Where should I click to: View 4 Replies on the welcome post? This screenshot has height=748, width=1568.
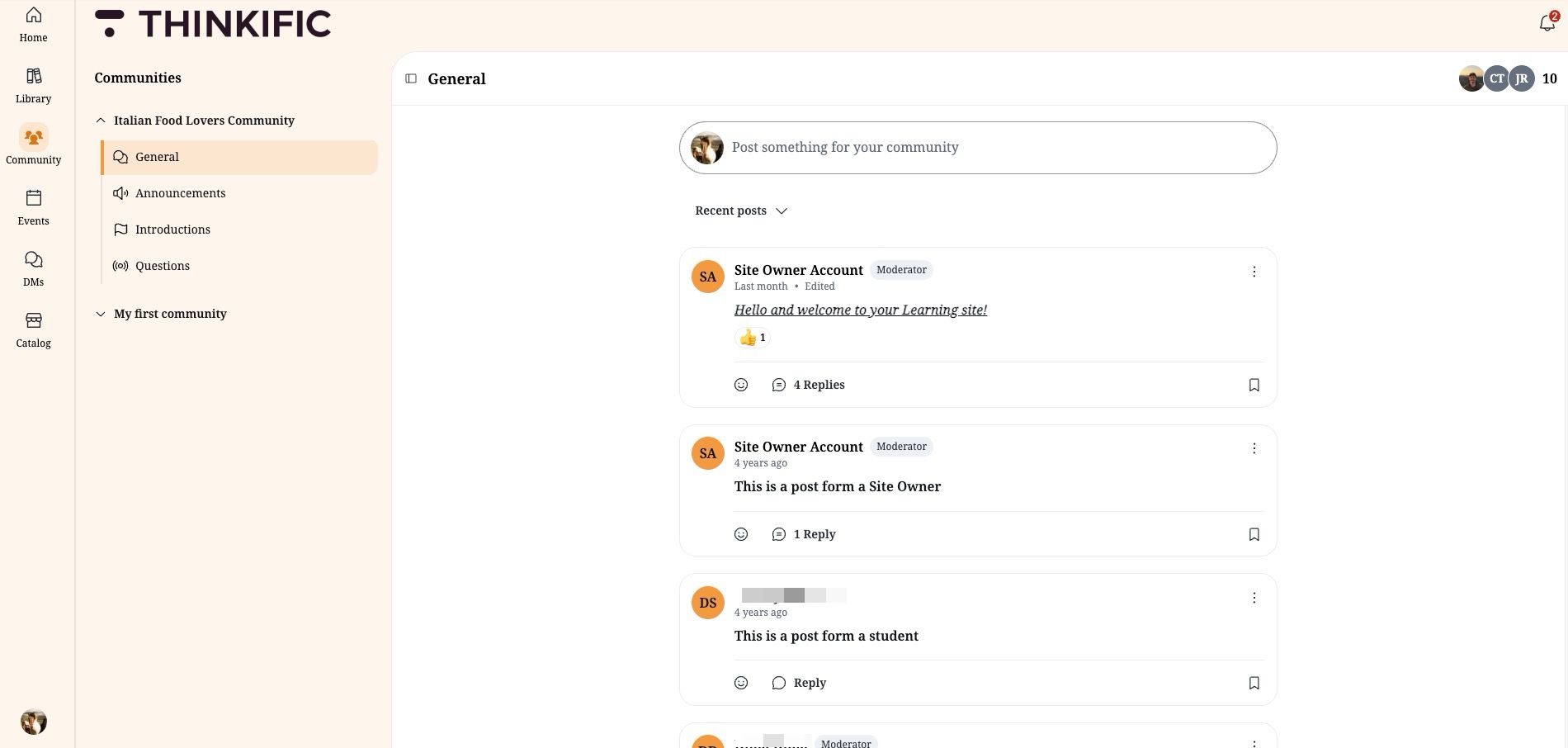[809, 385]
